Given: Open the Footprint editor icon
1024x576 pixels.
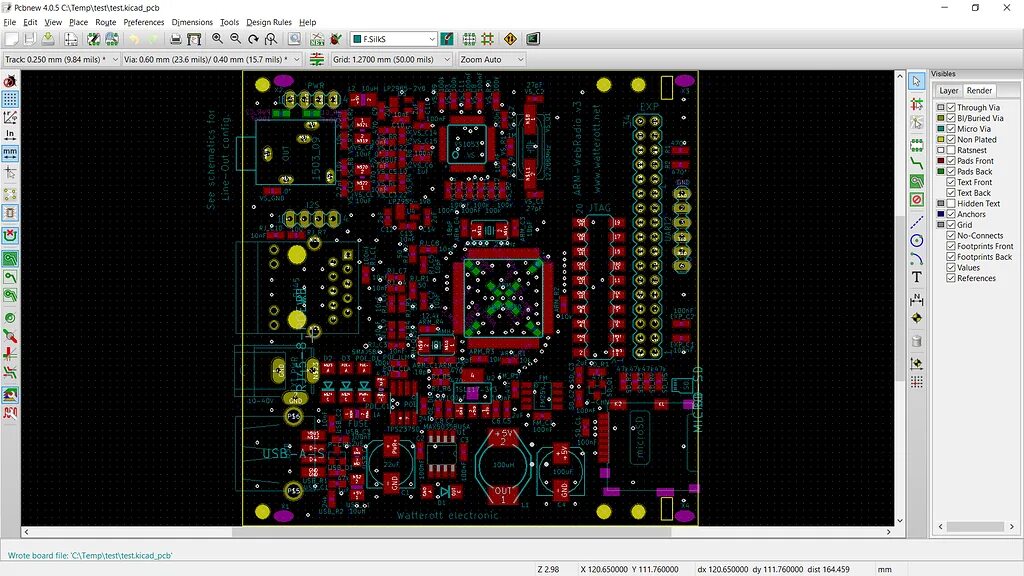Looking at the screenshot, I should 94,39.
